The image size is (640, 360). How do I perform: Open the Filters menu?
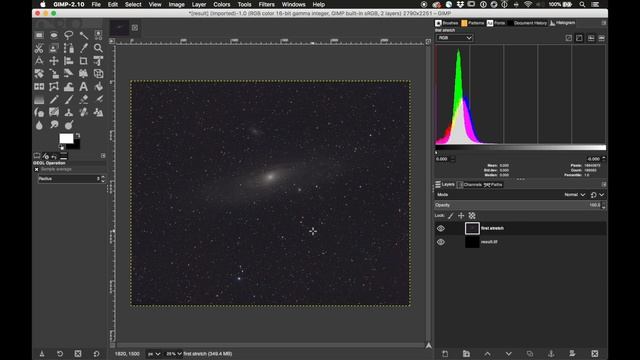click(266, 4)
